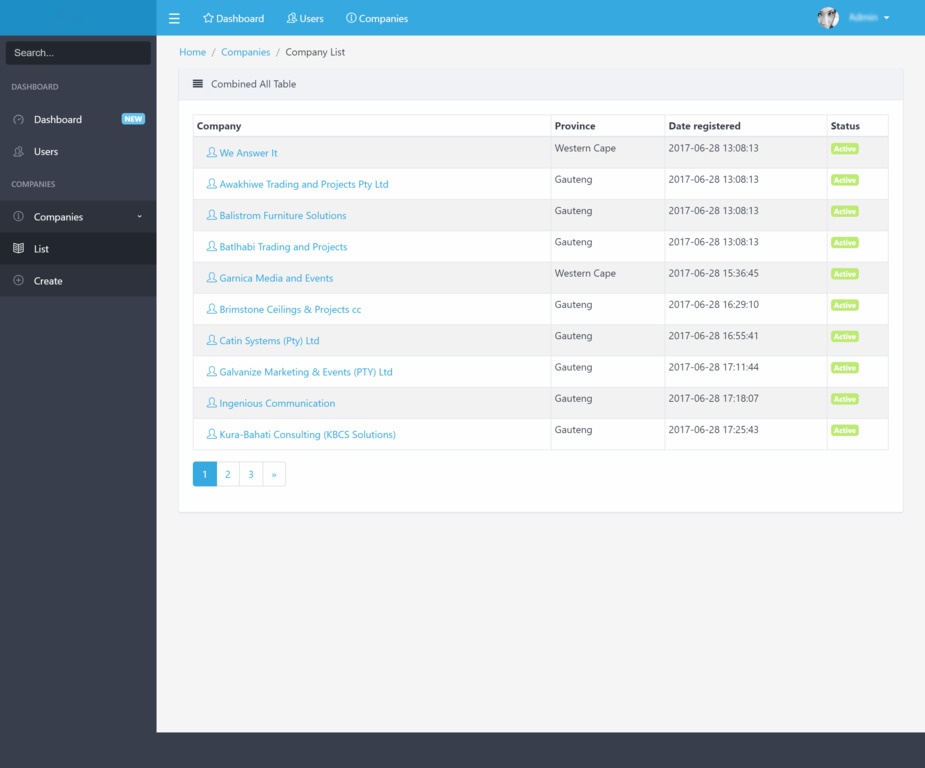The width and height of the screenshot is (925, 768).
Task: Click the user icon next to Galvanize Marketing
Action: coord(211,371)
